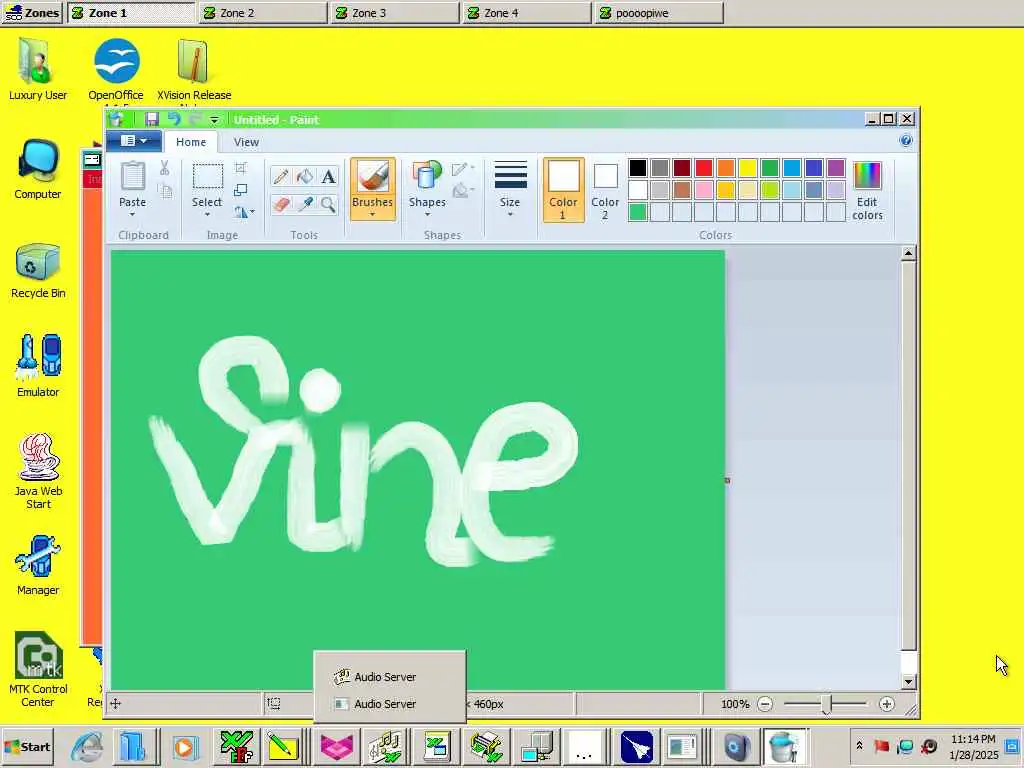Image resolution: width=1024 pixels, height=768 pixels.
Task: Open the shape Fill dropdown
Action: click(x=463, y=191)
